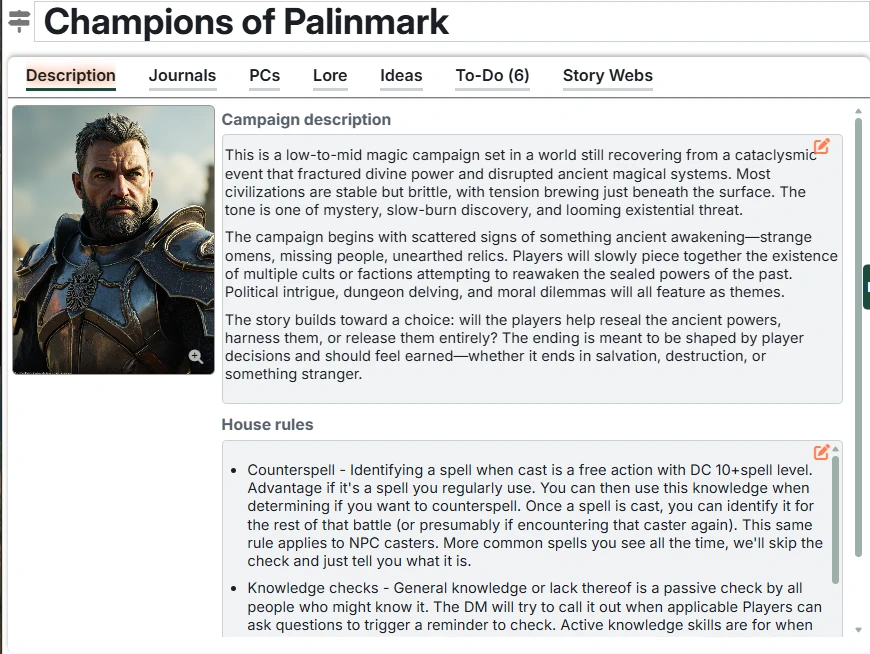Select the armored character portrait
This screenshot has height=654, width=870.
(x=113, y=240)
